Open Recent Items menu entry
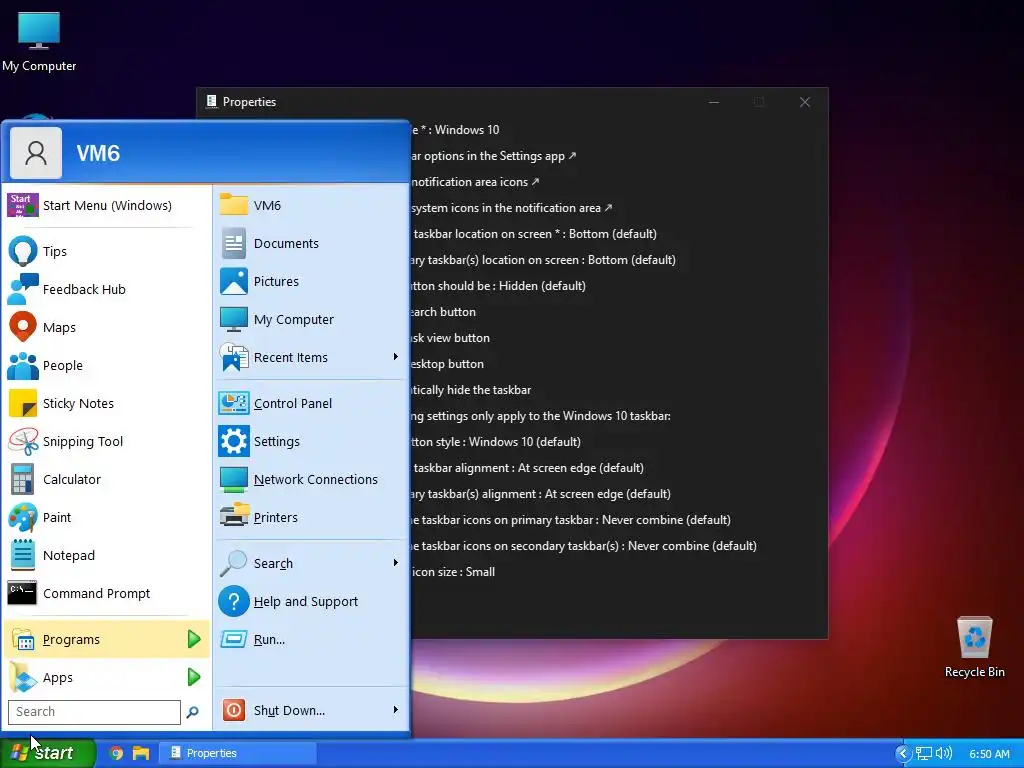The image size is (1024, 768). click(311, 357)
